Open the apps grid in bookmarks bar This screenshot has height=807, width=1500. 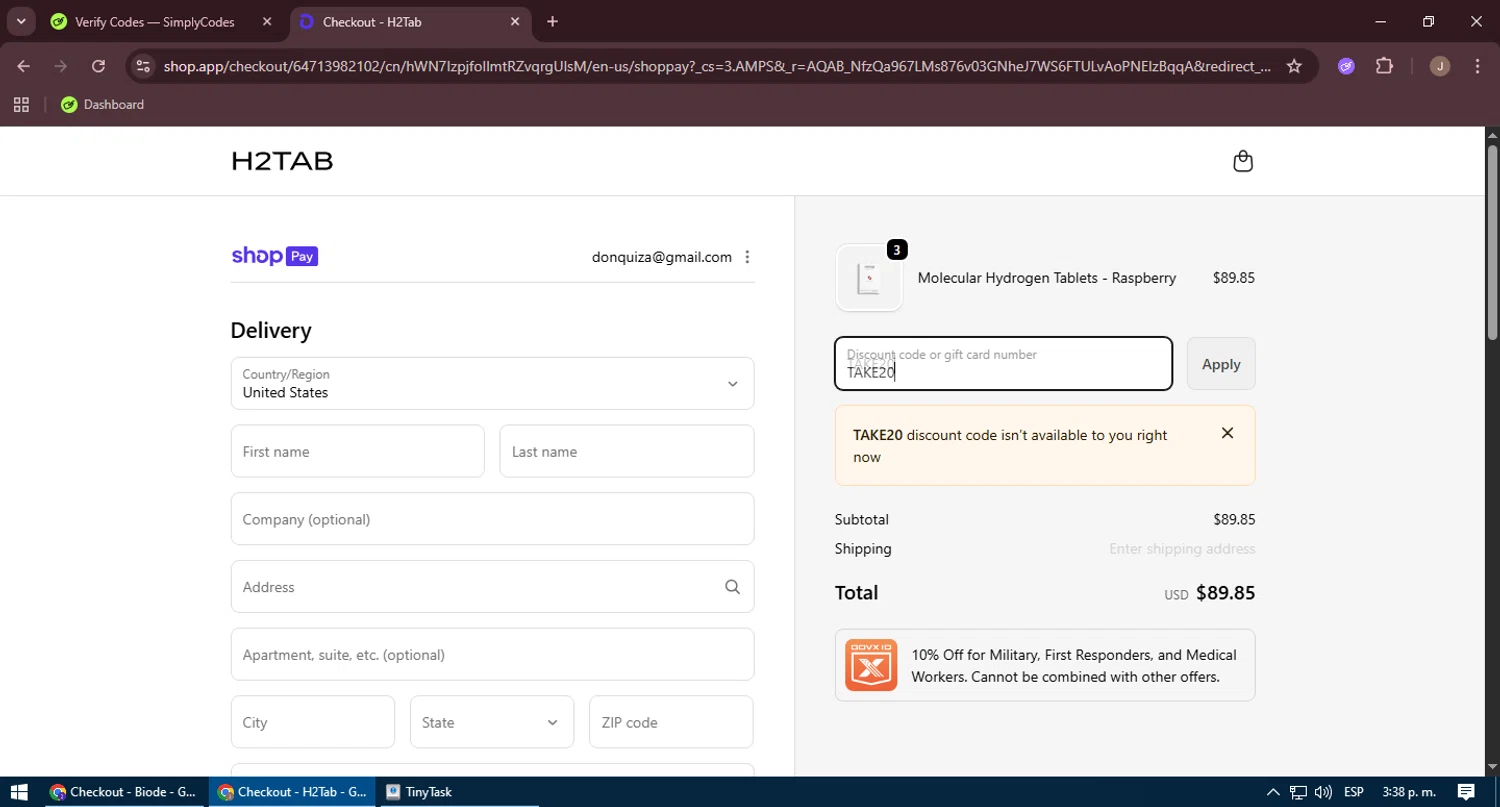21,104
